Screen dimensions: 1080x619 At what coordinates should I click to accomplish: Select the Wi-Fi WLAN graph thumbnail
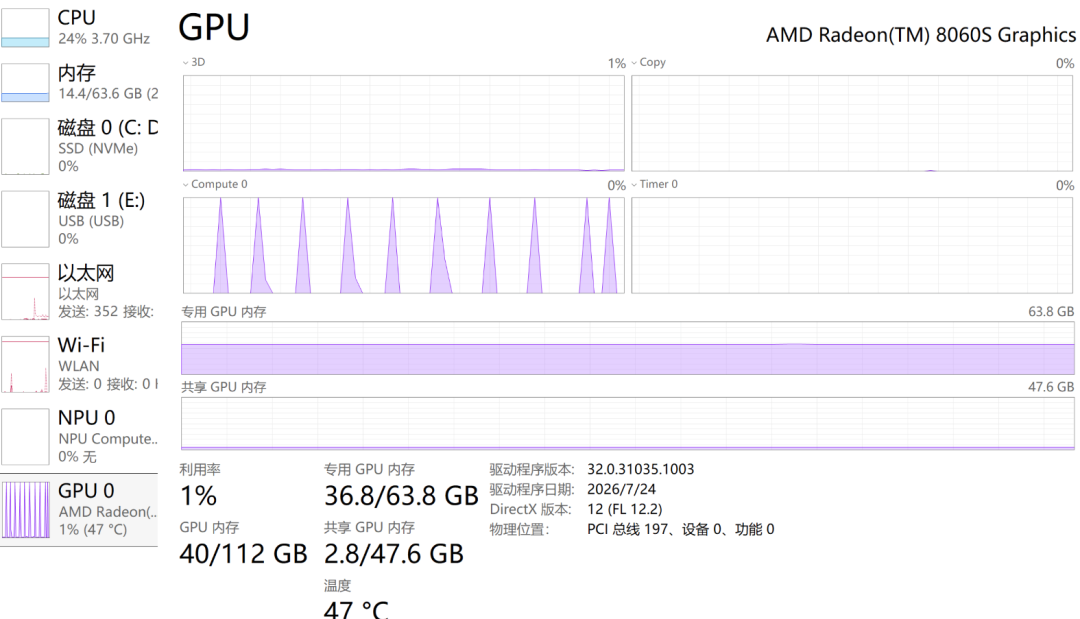(25, 364)
